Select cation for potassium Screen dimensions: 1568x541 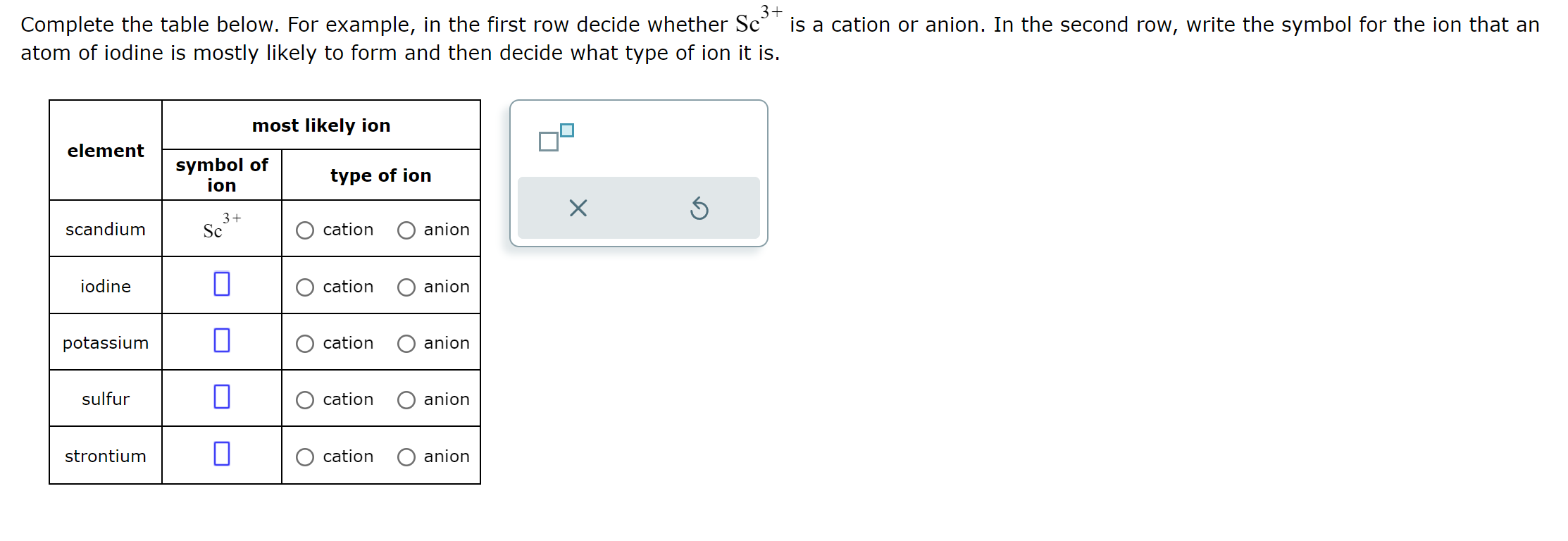point(305,343)
